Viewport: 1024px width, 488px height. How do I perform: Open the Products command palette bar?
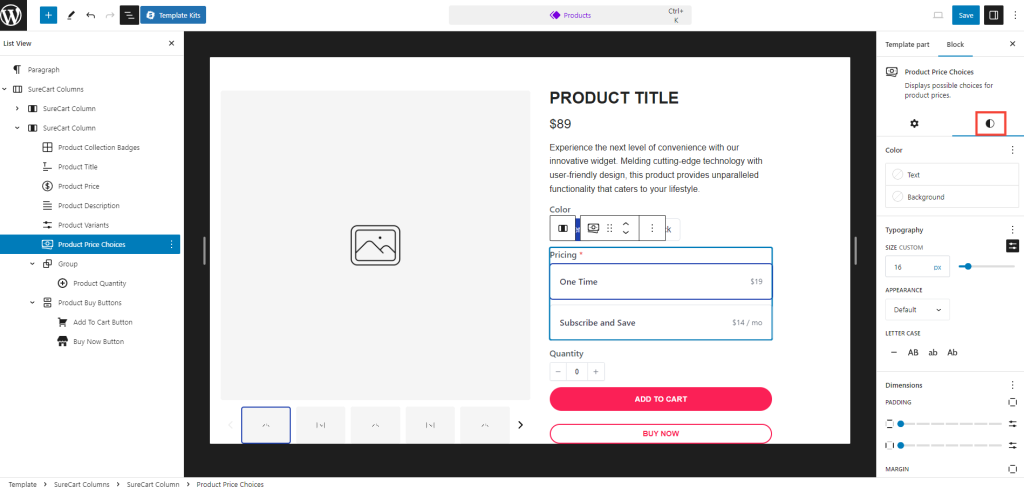pos(569,15)
